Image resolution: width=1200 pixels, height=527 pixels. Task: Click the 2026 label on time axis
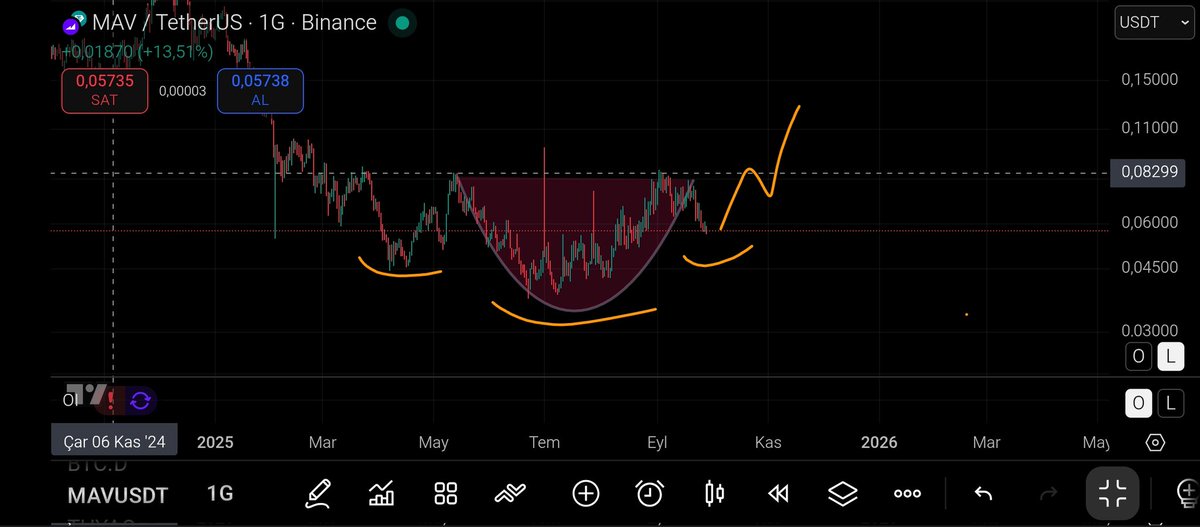[x=879, y=442]
